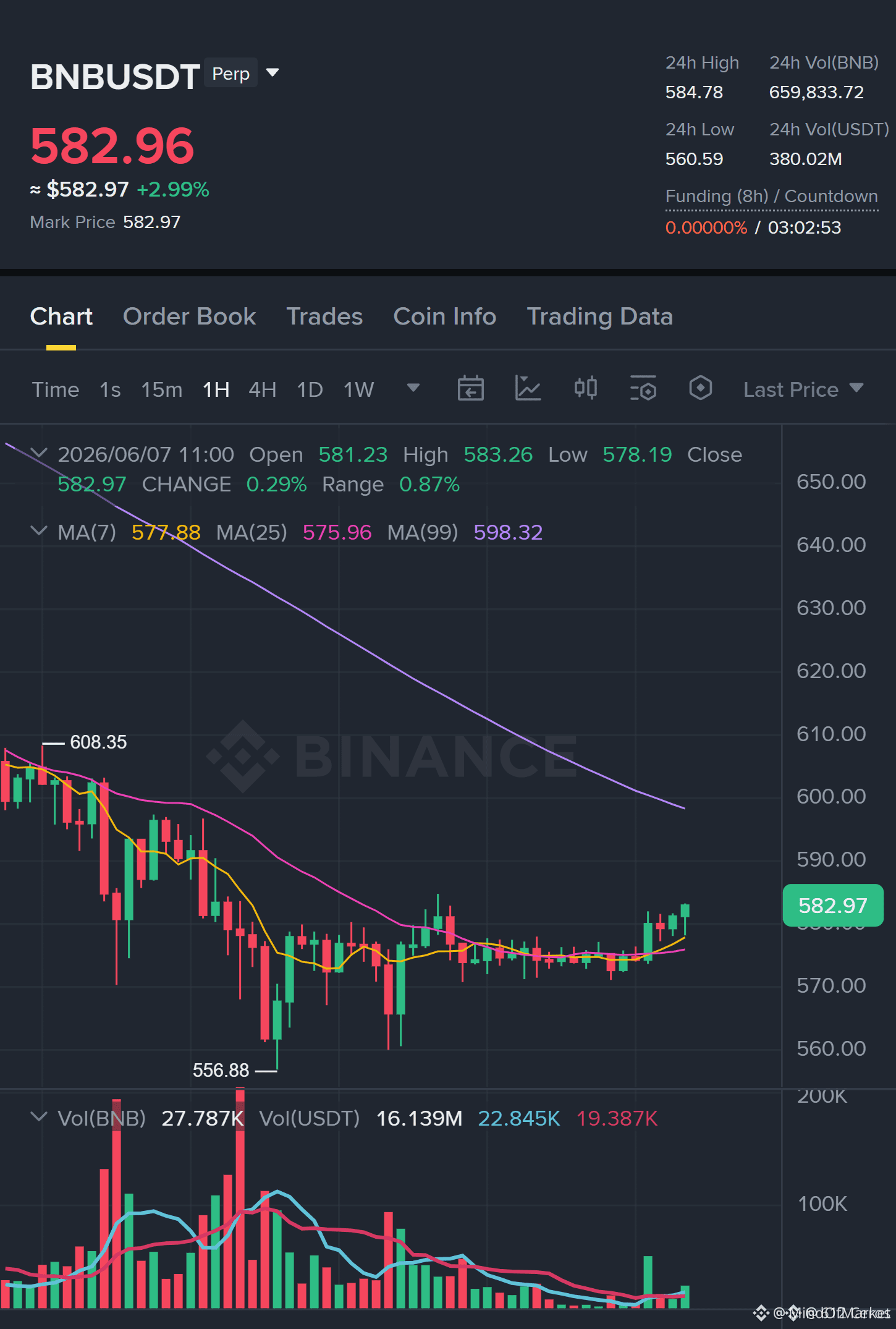
Task: Click the last price 582.96
Action: coord(112,146)
